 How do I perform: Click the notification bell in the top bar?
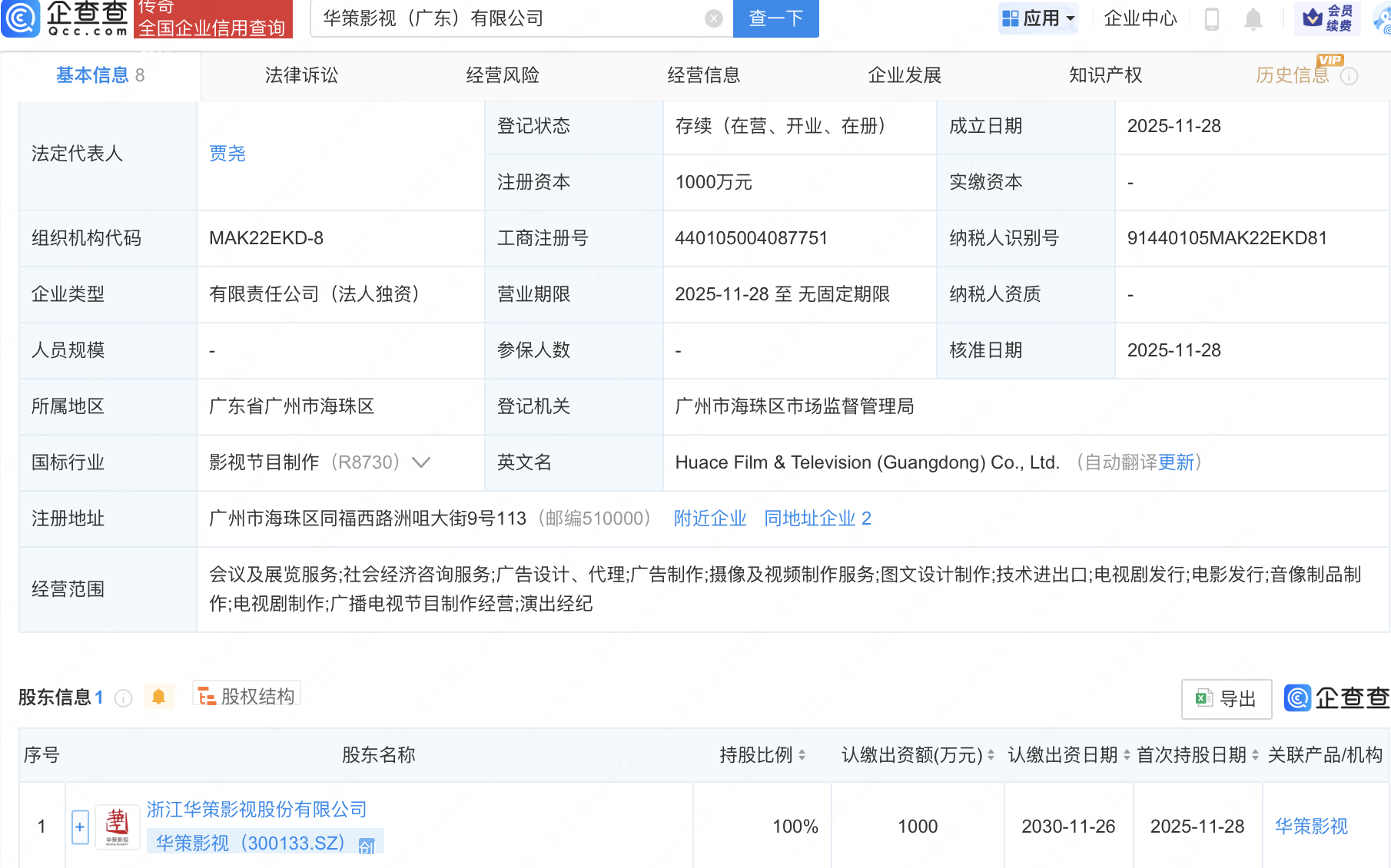pyautogui.click(x=1253, y=19)
